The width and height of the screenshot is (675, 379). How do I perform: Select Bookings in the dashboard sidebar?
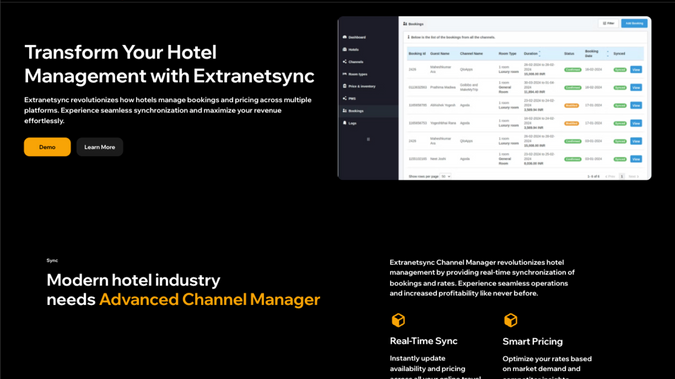368,111
